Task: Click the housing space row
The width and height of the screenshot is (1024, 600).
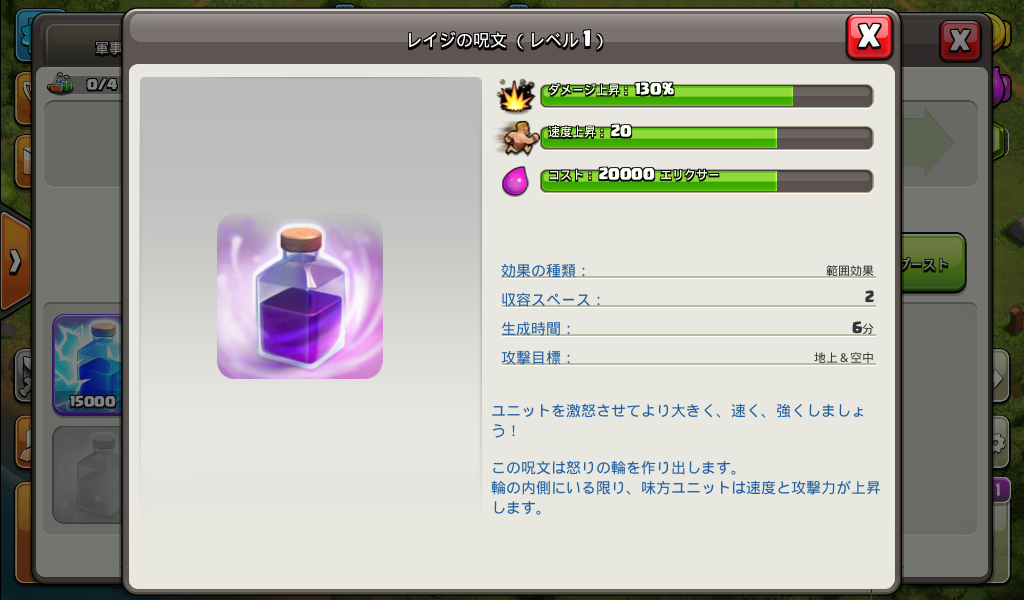Action: (x=688, y=298)
